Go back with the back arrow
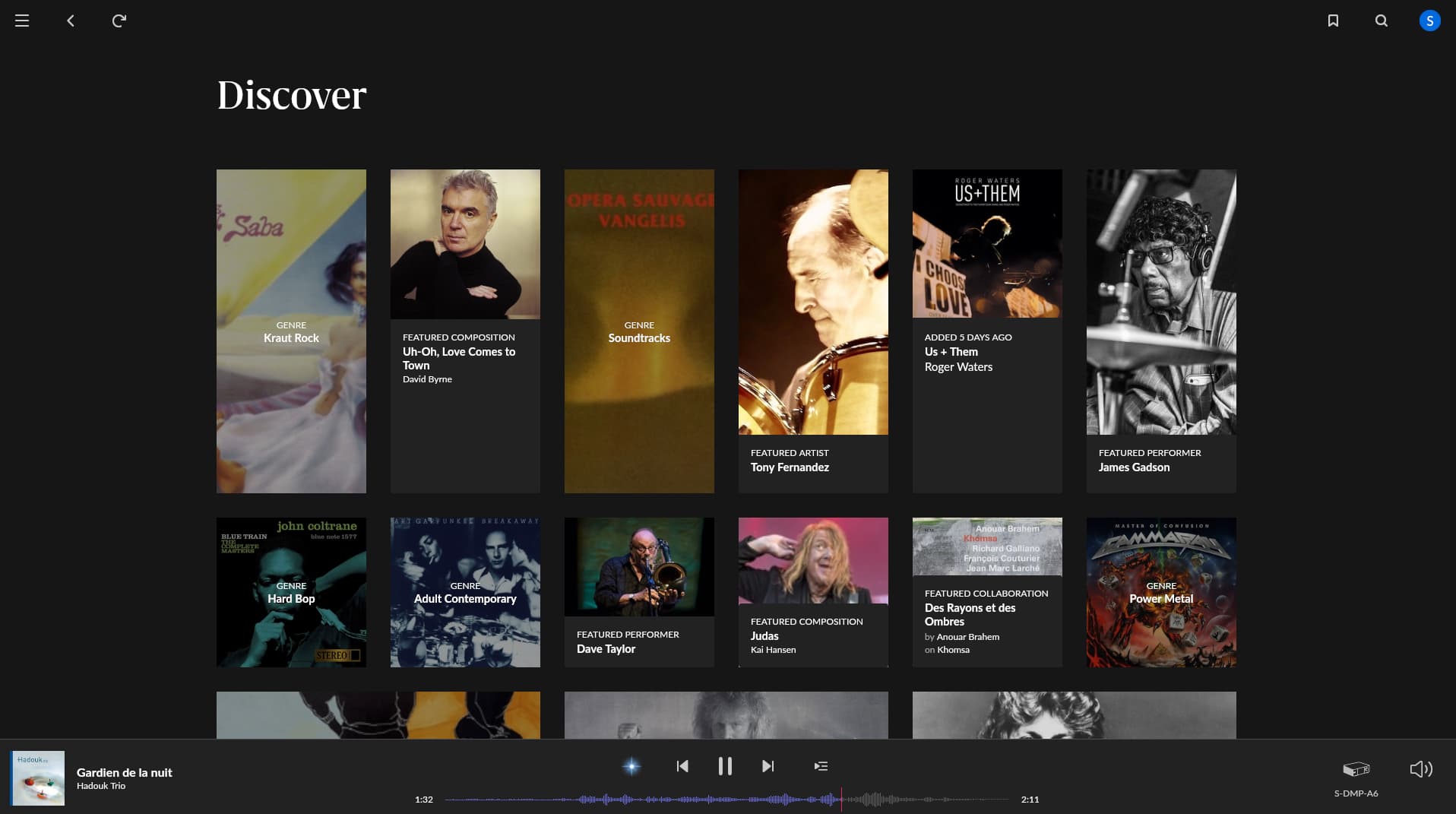Screen dimensions: 1456x814 point(71,21)
